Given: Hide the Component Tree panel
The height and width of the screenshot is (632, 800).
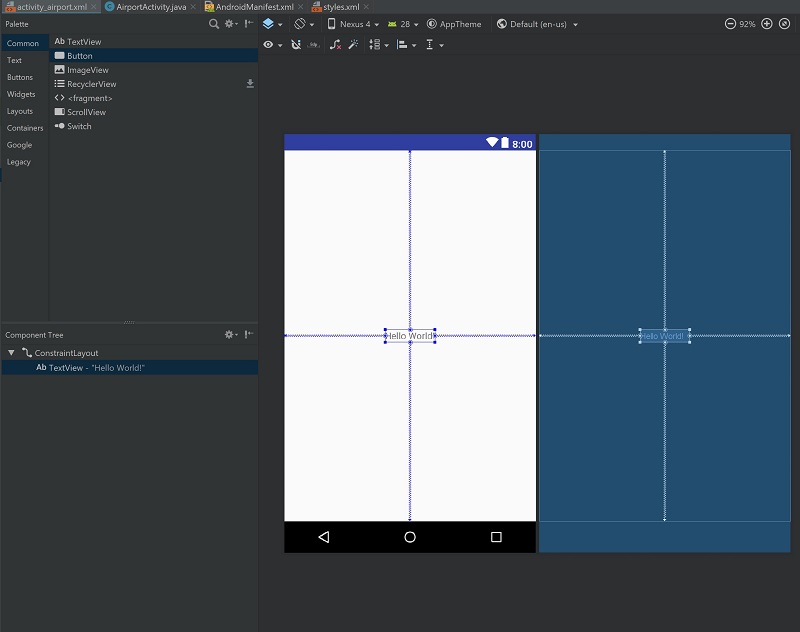Looking at the screenshot, I should point(249,335).
